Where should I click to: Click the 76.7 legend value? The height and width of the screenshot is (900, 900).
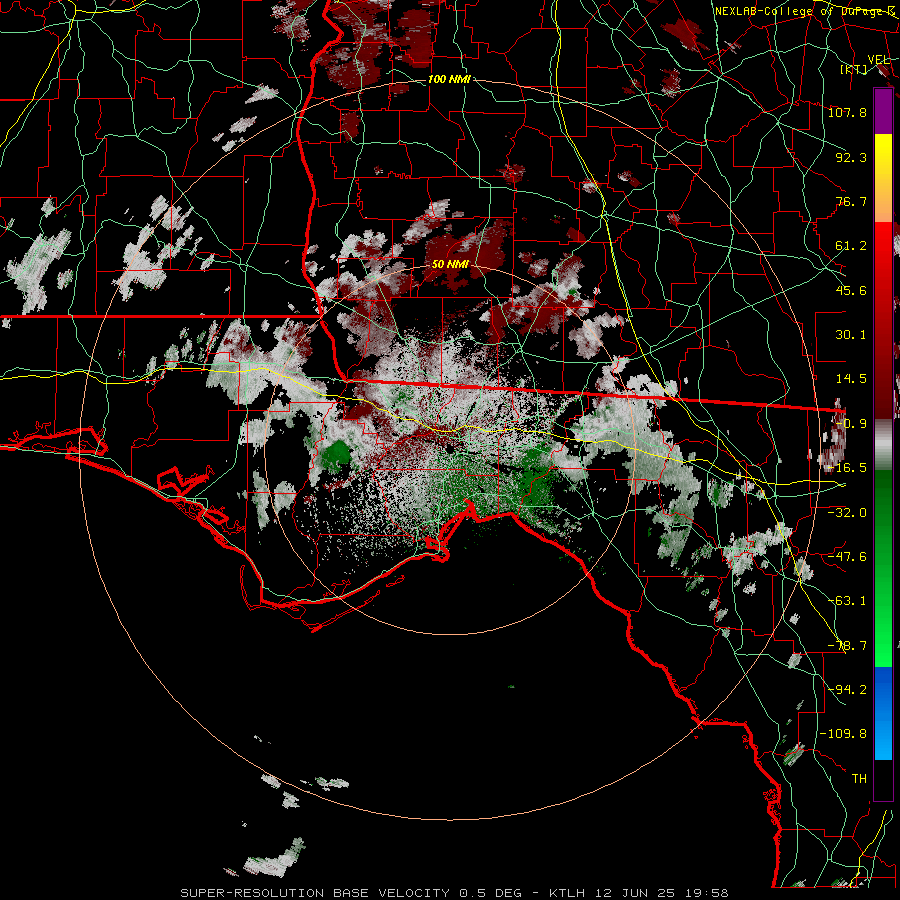click(851, 201)
